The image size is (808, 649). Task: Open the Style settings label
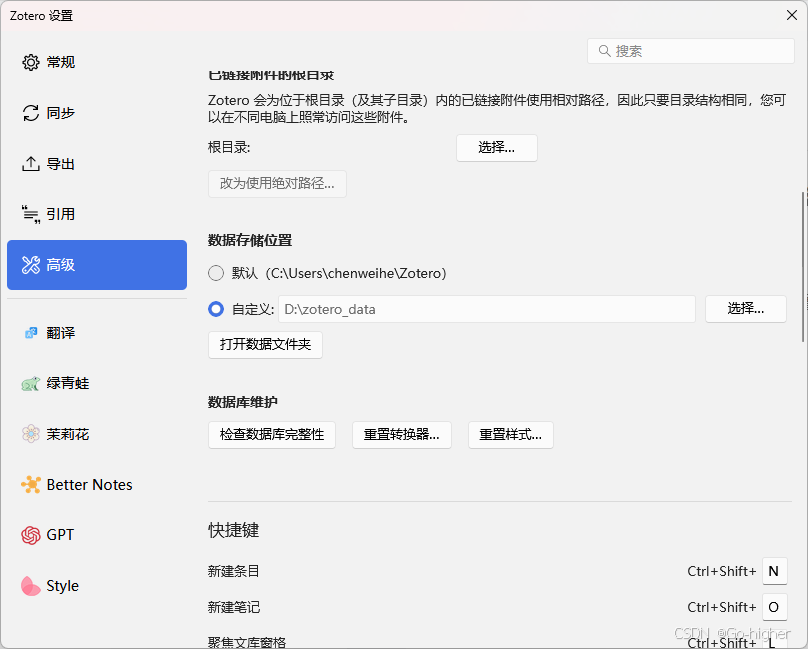click(x=62, y=586)
